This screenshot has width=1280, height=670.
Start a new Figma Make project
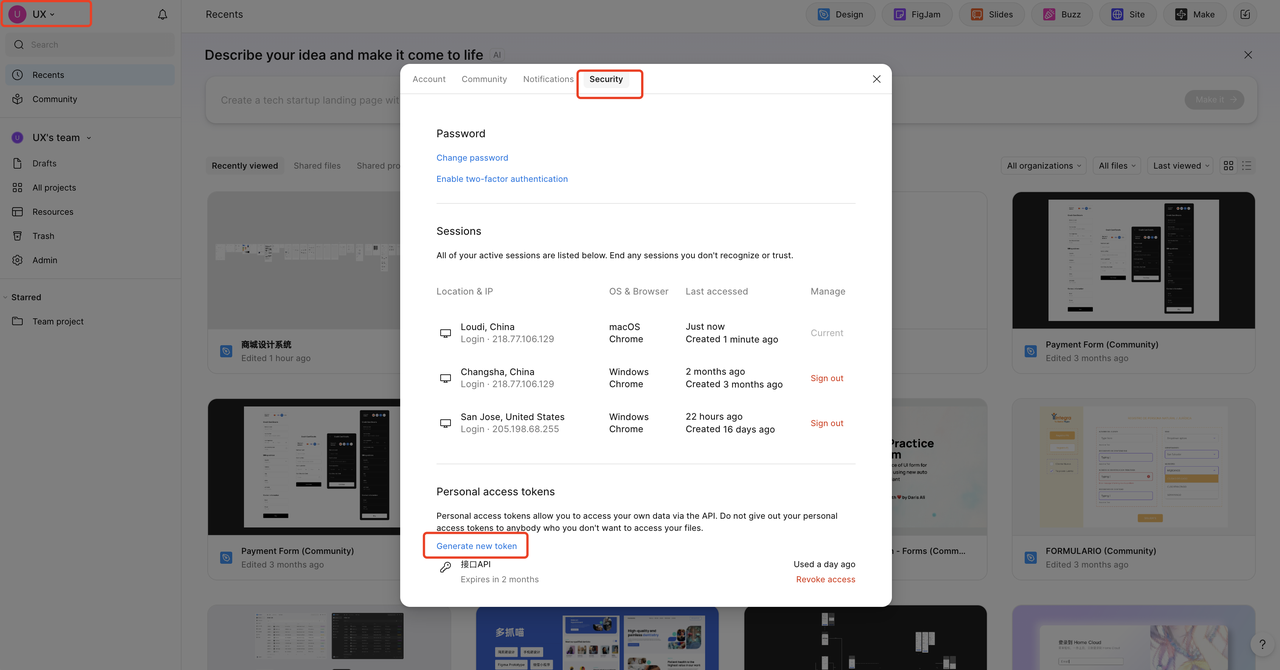(1195, 15)
